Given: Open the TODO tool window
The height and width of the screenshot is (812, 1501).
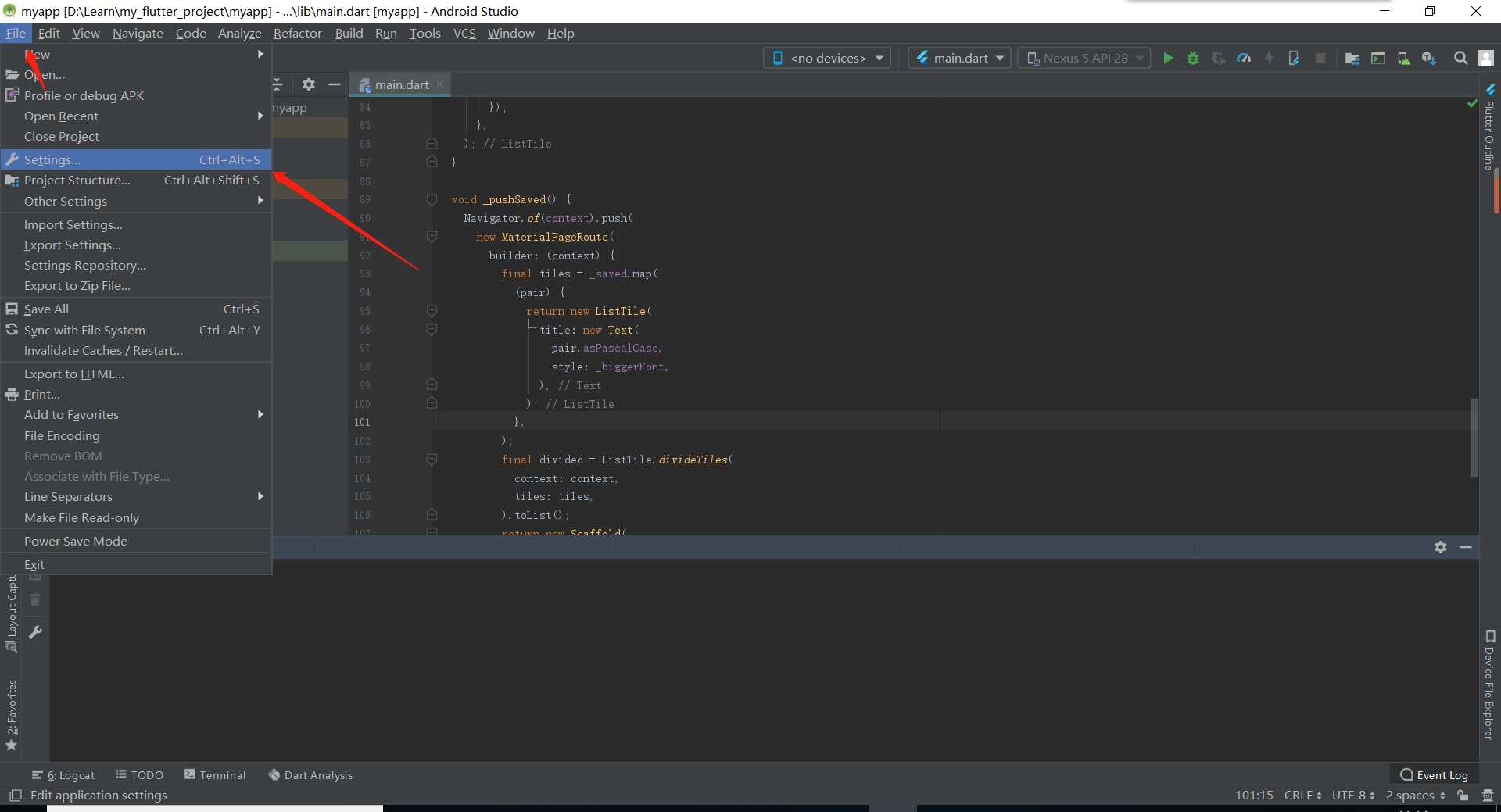Looking at the screenshot, I should pyautogui.click(x=139, y=774).
